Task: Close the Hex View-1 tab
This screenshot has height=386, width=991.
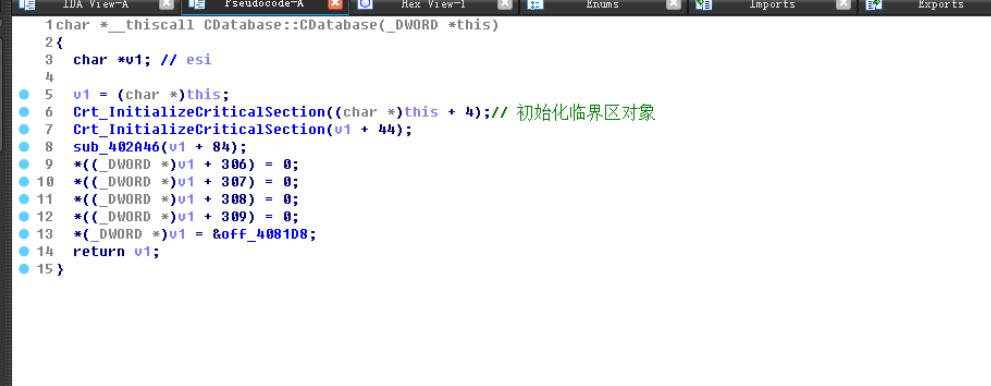Action: point(504,4)
